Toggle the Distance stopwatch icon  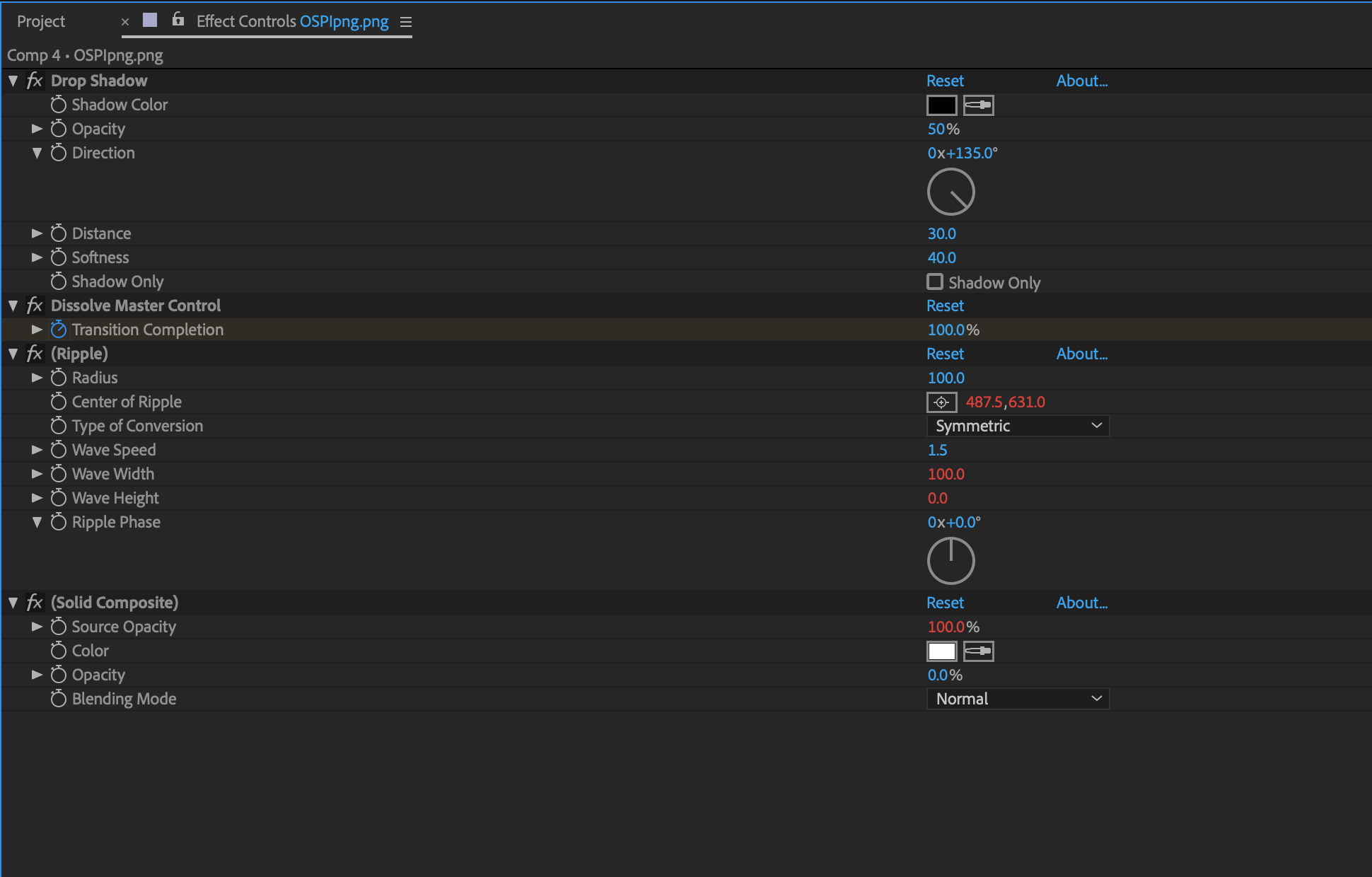[59, 233]
